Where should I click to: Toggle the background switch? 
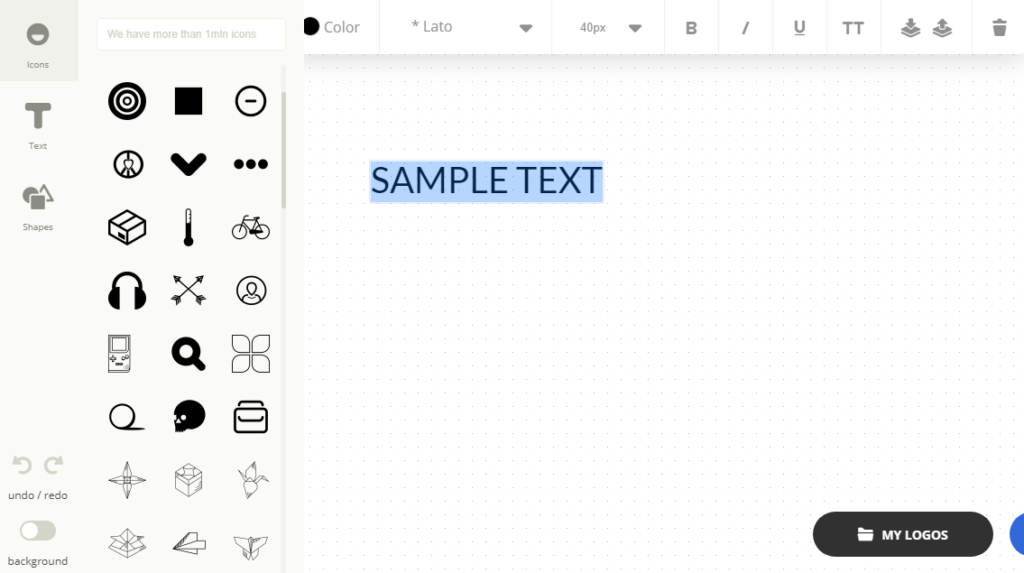tap(37, 531)
